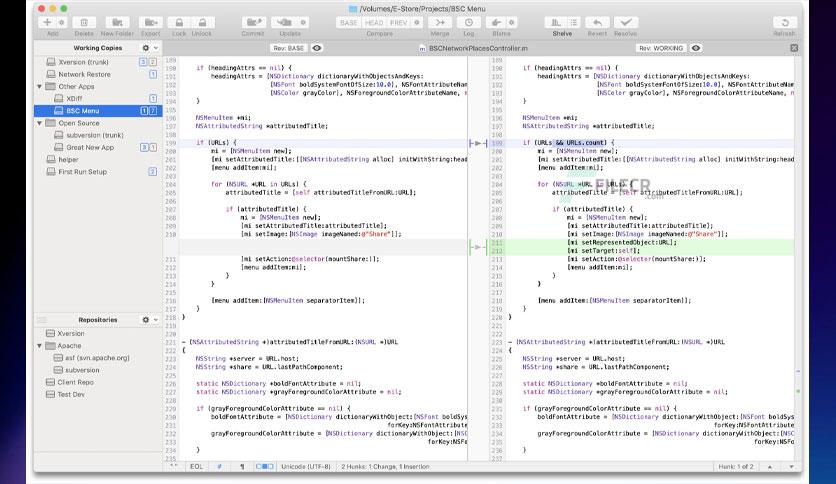This screenshot has height=484, width=836.
Task: Compare against PREV revision
Action: (398, 23)
